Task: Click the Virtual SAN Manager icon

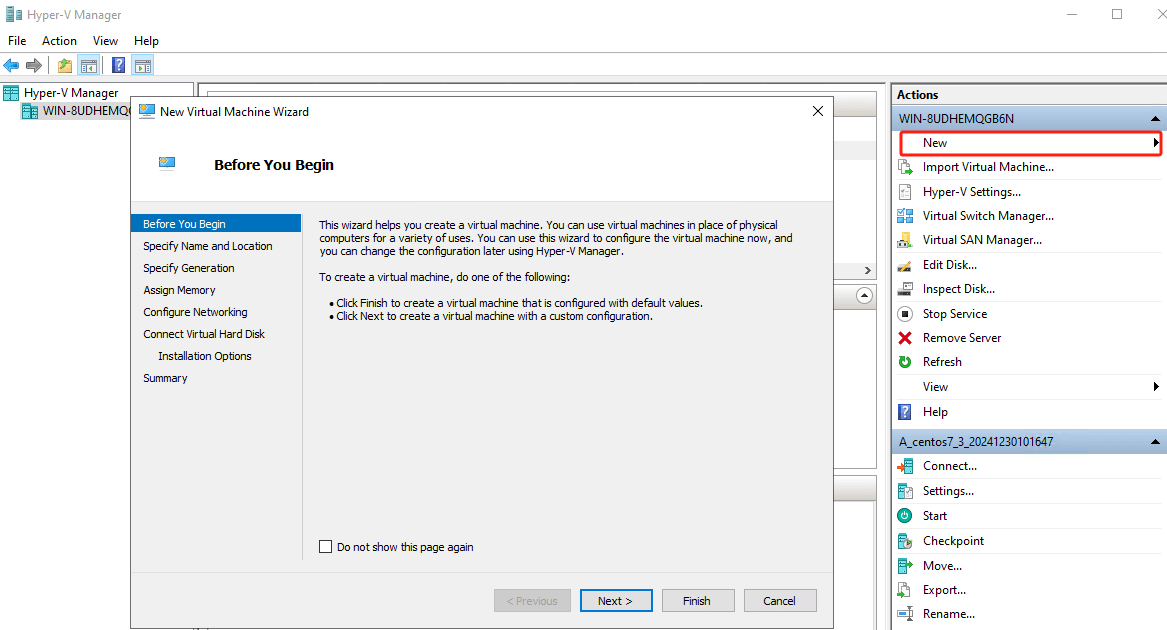Action: (x=905, y=240)
